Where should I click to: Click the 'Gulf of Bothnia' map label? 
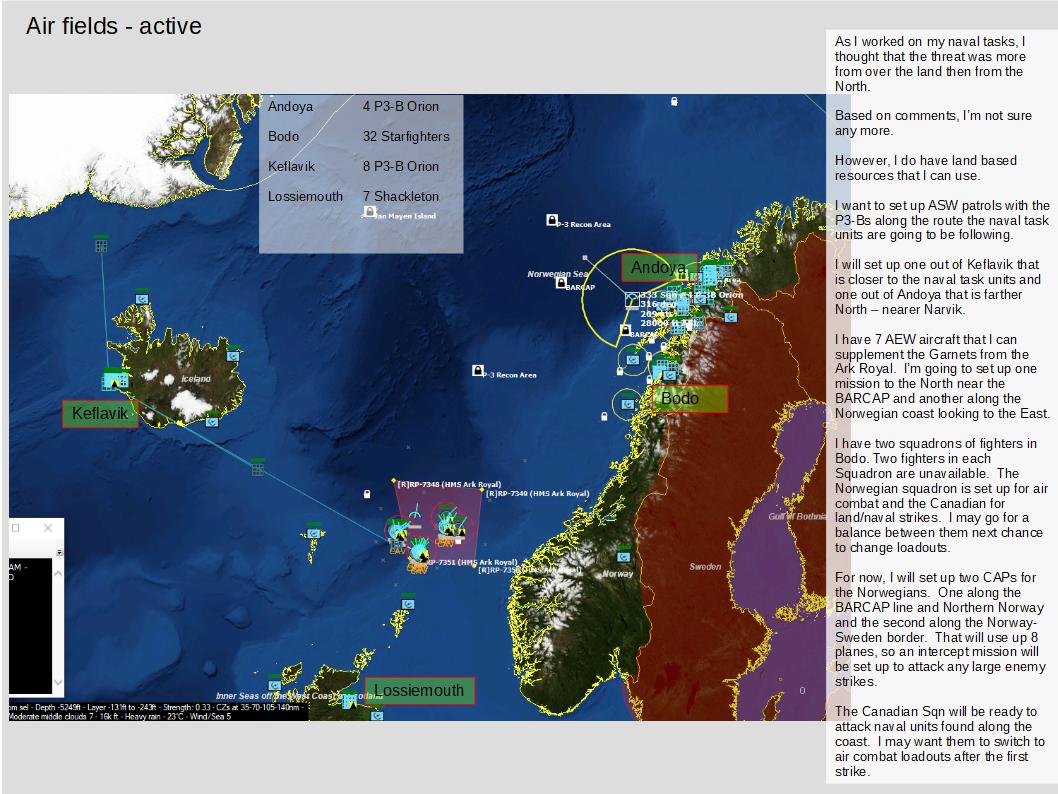coord(798,517)
